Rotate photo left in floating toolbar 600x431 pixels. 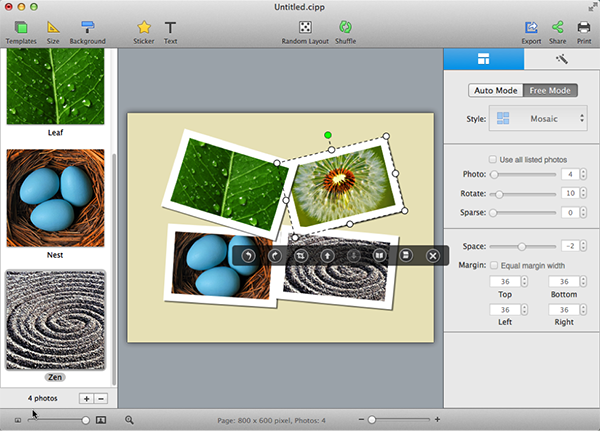249,256
